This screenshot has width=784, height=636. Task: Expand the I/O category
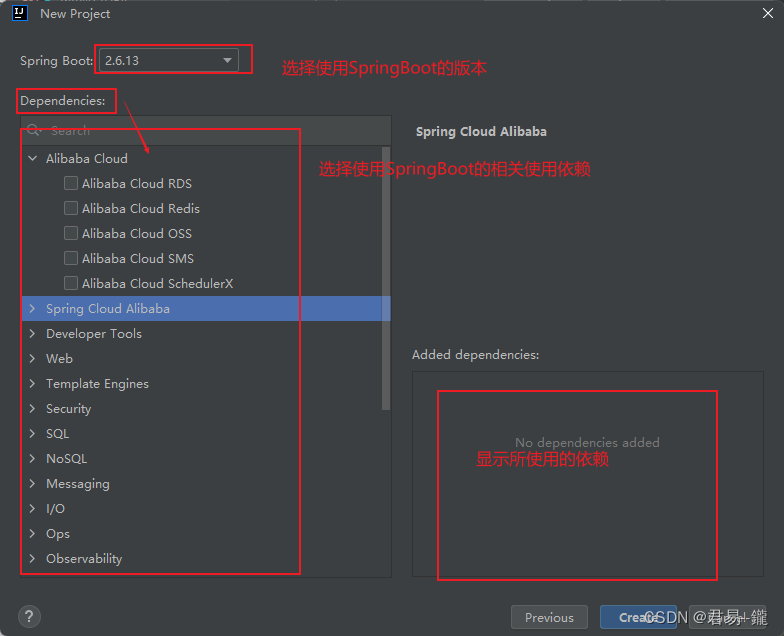point(32,508)
